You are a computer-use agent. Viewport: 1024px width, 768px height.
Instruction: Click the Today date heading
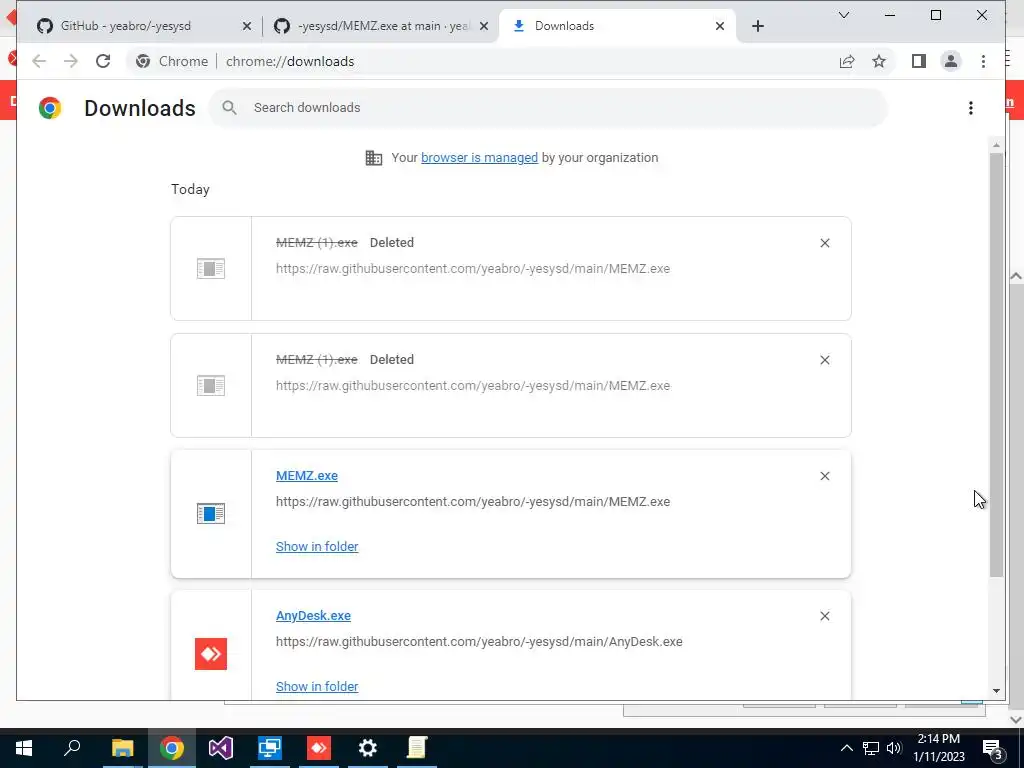(190, 189)
